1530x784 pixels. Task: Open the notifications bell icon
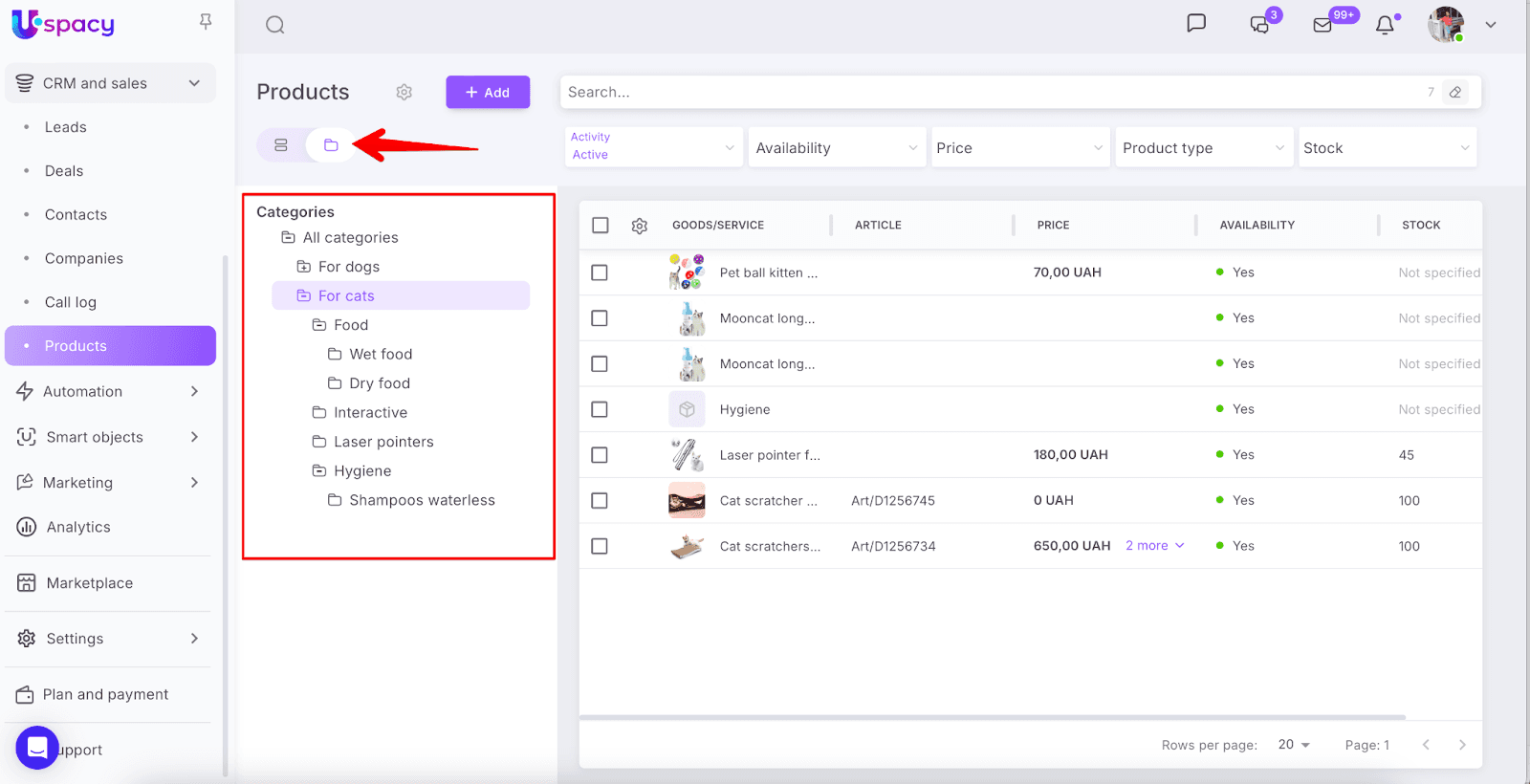pyautogui.click(x=1385, y=26)
